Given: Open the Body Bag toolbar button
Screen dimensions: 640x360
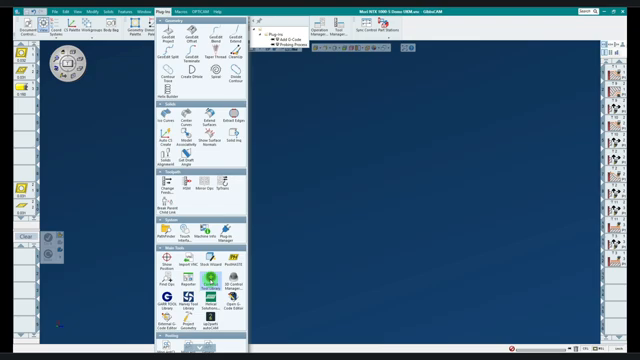Looking at the screenshot, I should pos(111,25).
